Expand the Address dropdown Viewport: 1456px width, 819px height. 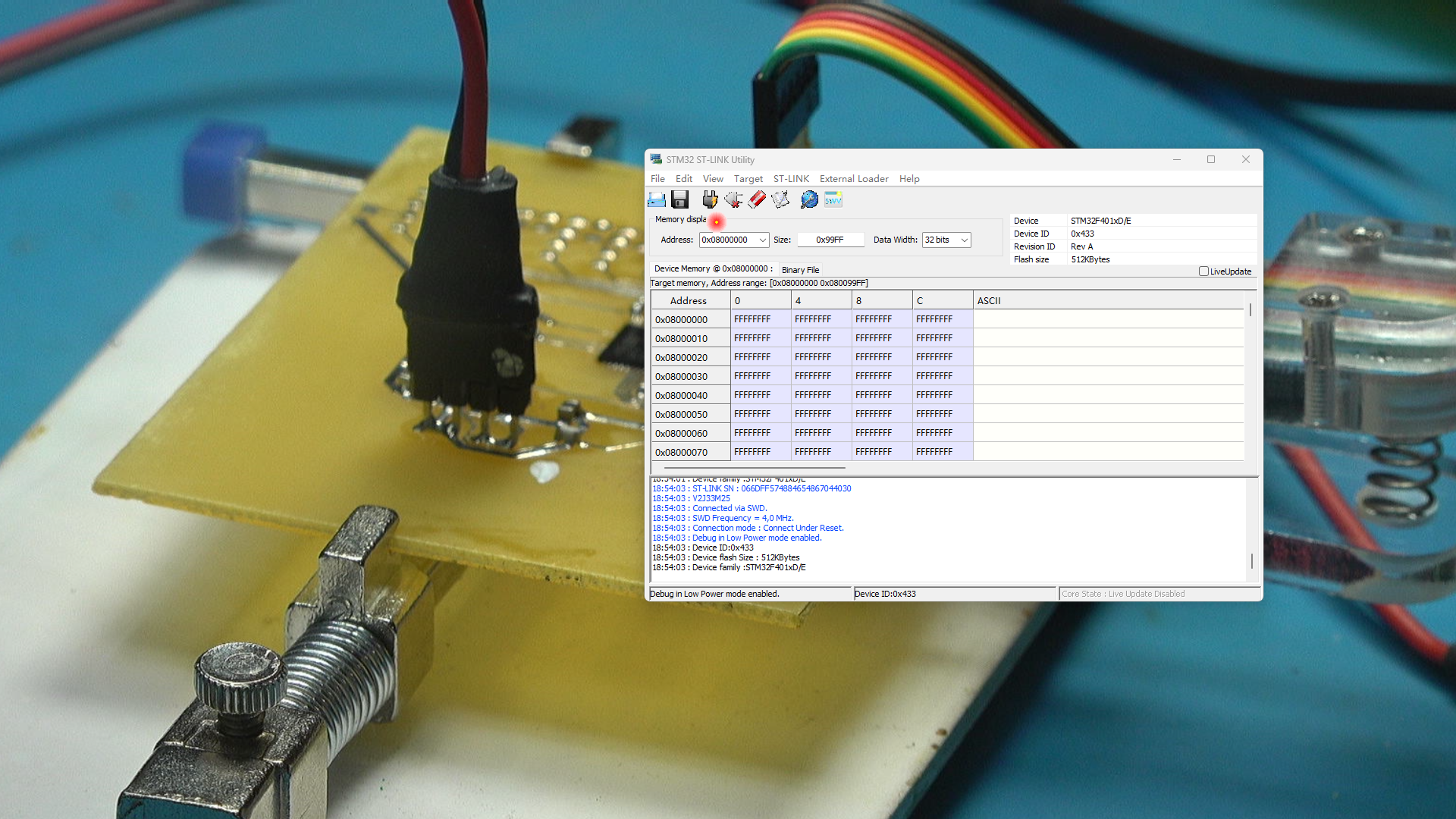pyautogui.click(x=762, y=240)
